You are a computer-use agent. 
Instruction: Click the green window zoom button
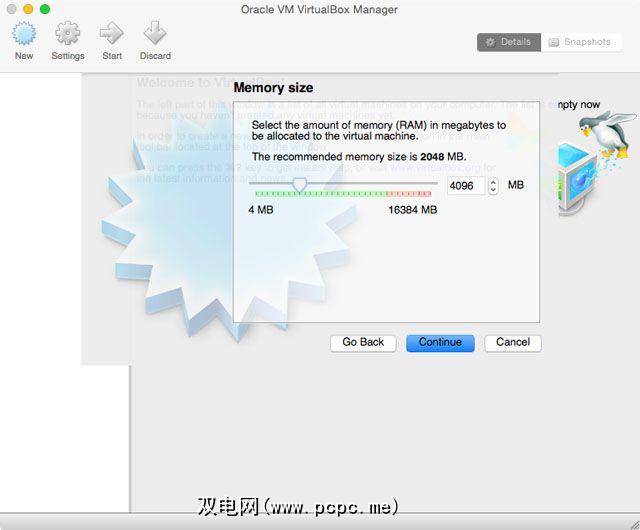click(x=45, y=9)
